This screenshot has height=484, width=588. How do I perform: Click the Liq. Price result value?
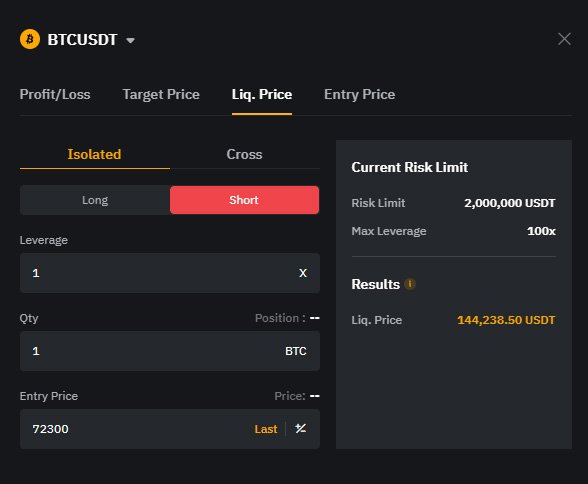(x=506, y=320)
